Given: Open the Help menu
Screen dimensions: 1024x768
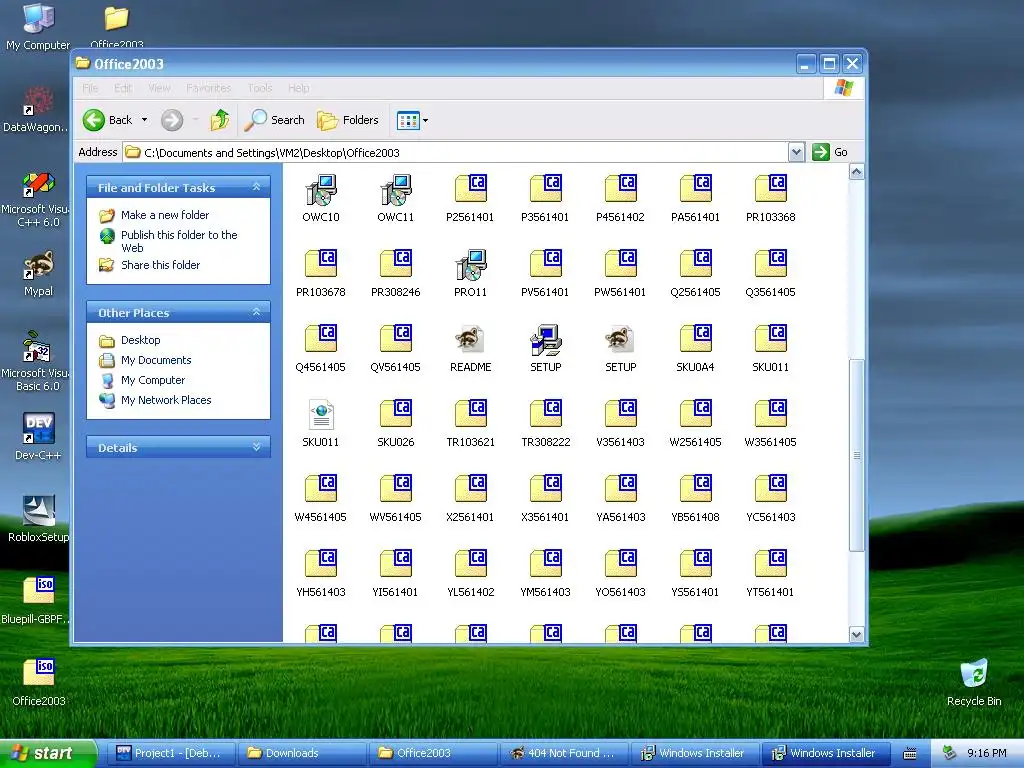Looking at the screenshot, I should coord(298,88).
